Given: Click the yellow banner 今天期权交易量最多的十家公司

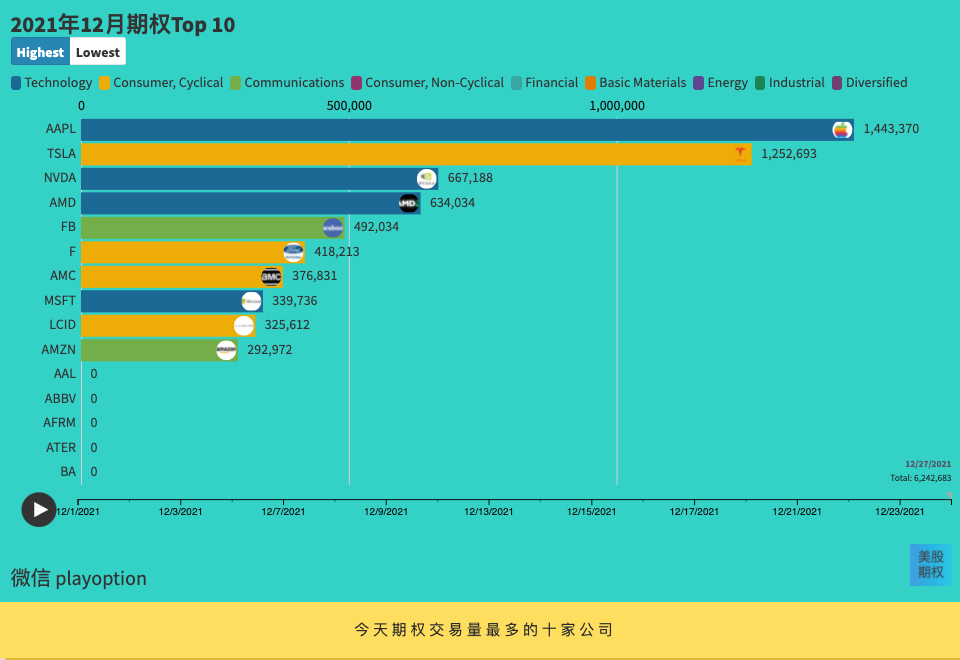Looking at the screenshot, I should (480, 630).
